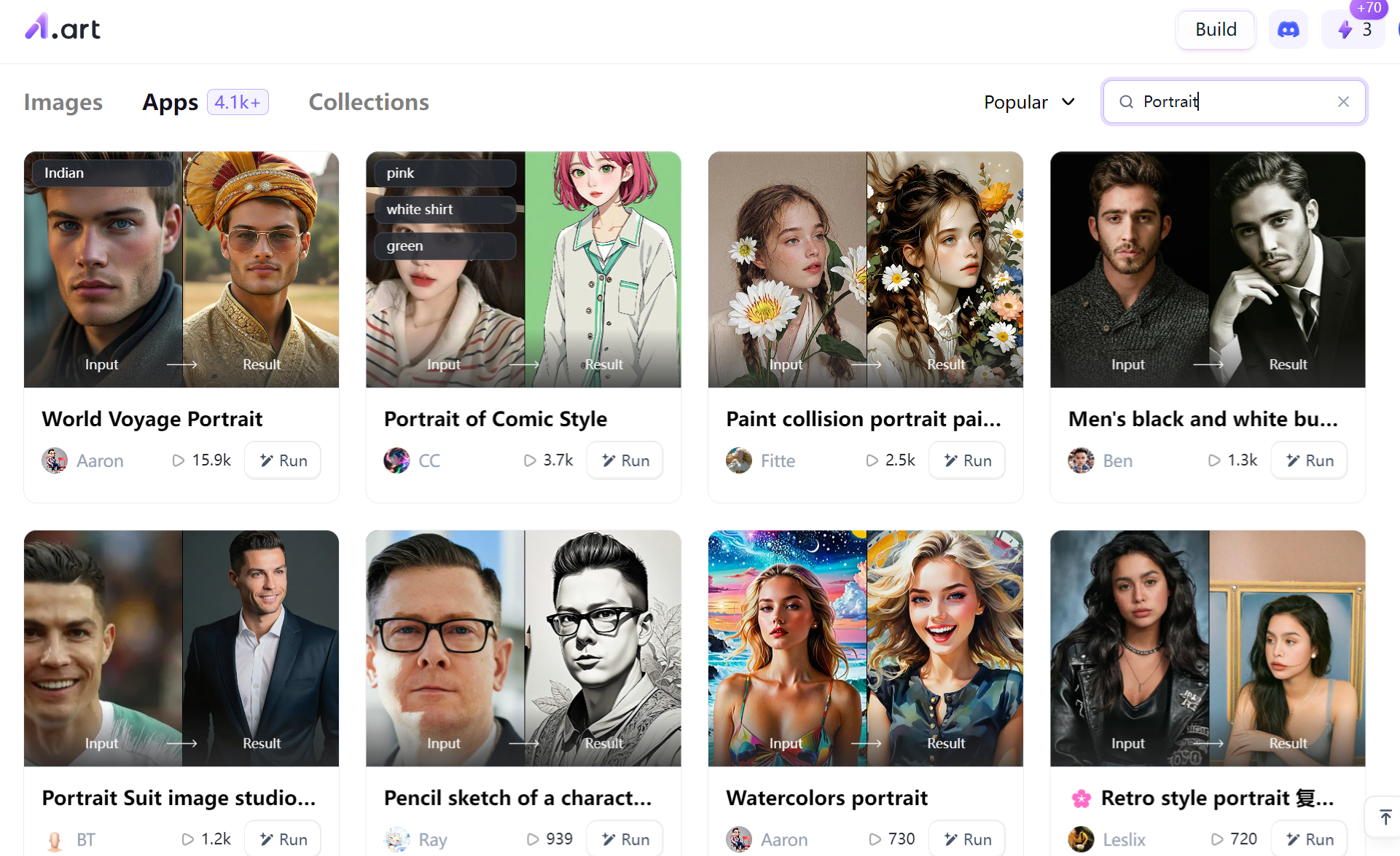Click the A.art logo
Screen dimensions: 1400x856
point(63,28)
